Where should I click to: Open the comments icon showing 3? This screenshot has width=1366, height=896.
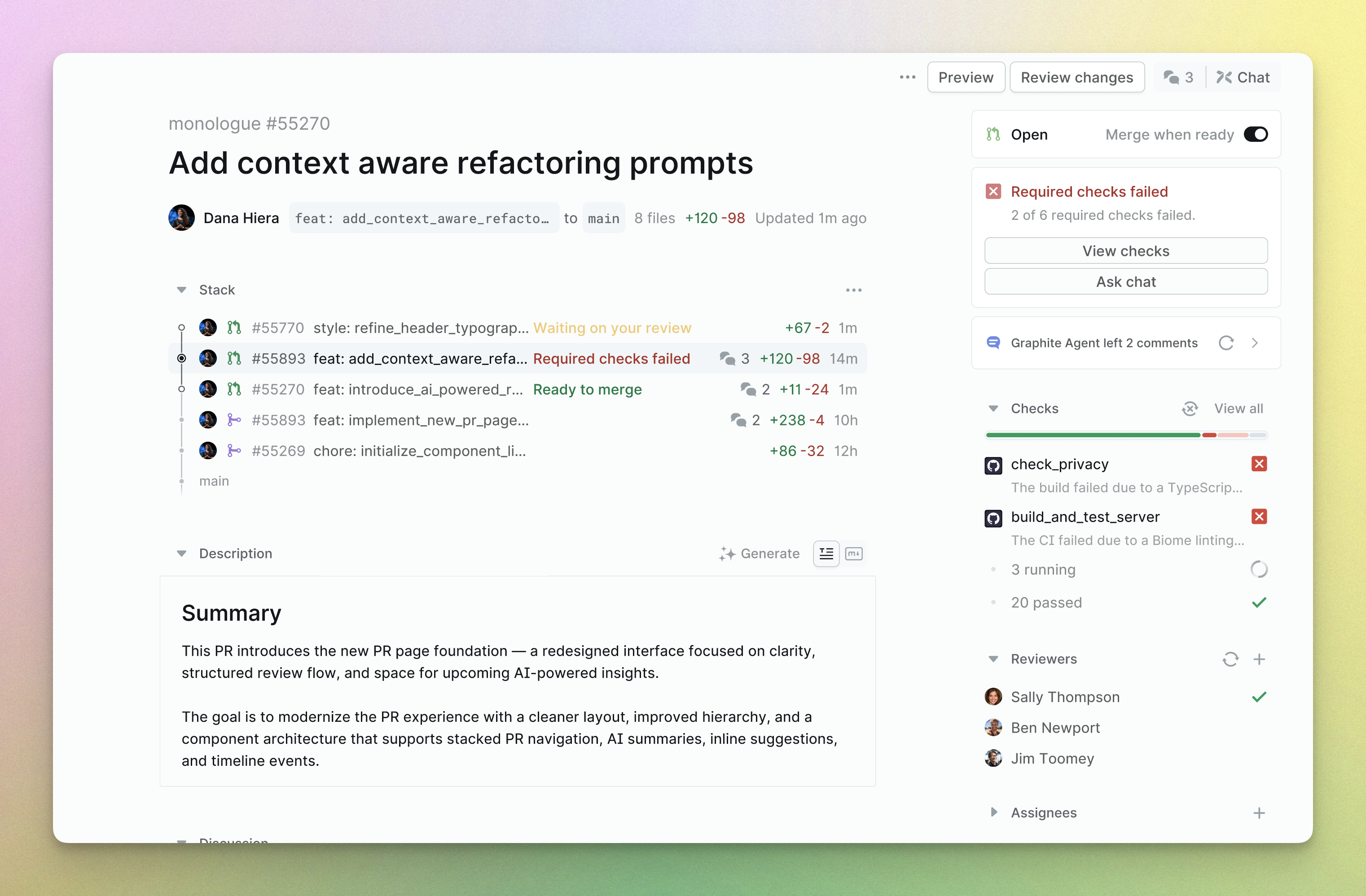(x=1178, y=77)
